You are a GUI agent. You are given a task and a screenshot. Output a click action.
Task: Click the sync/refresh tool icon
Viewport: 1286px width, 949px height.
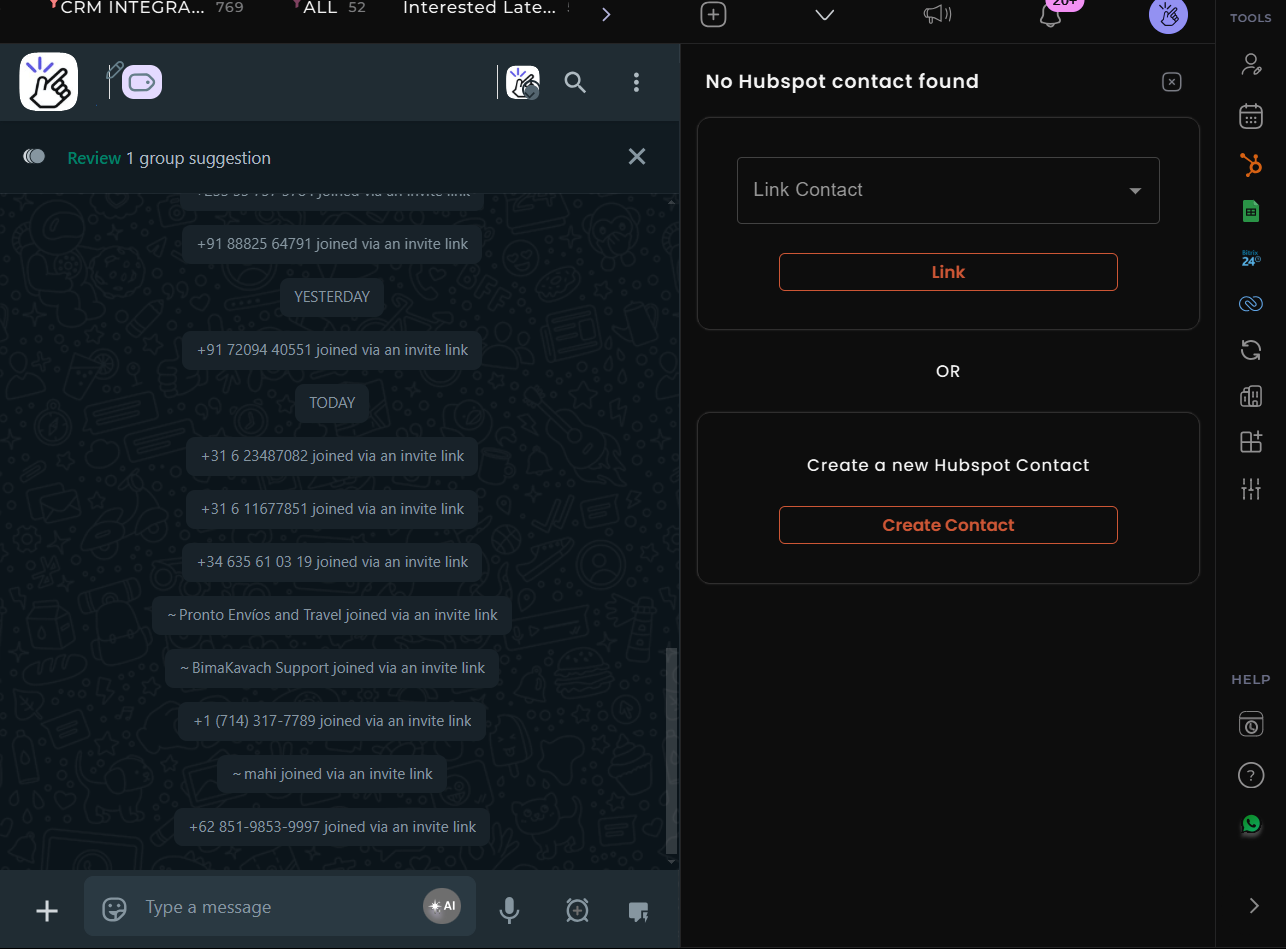(1251, 349)
